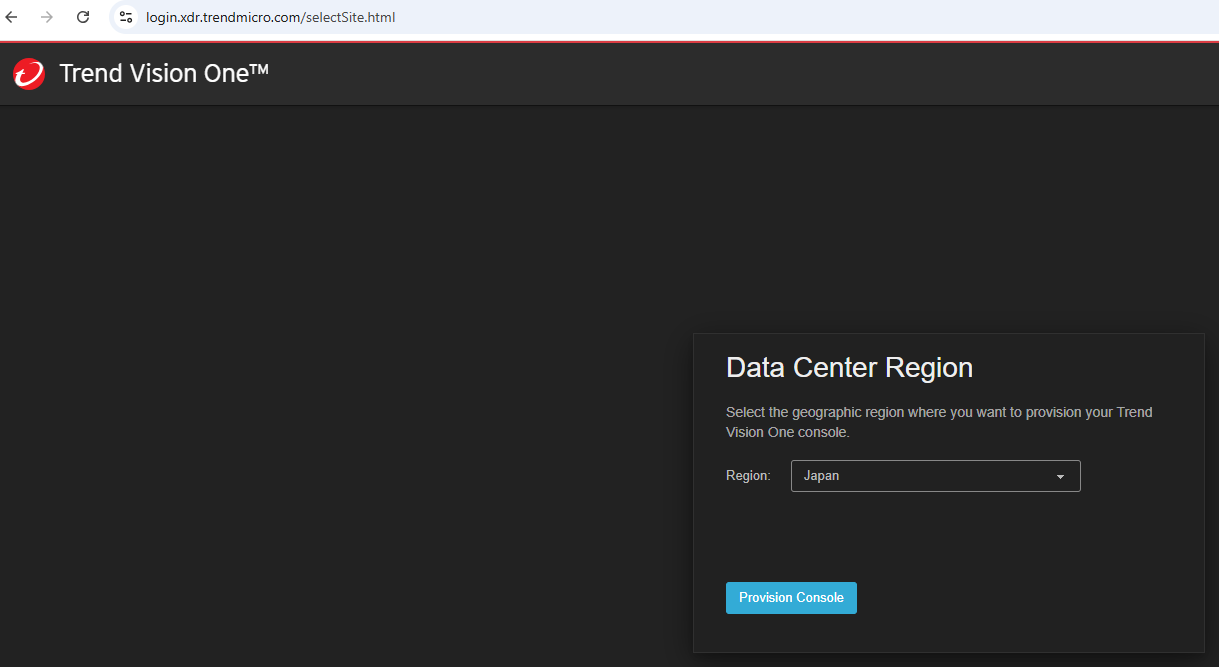Click the browser back arrow
This screenshot has height=667, width=1219.
[12, 17]
